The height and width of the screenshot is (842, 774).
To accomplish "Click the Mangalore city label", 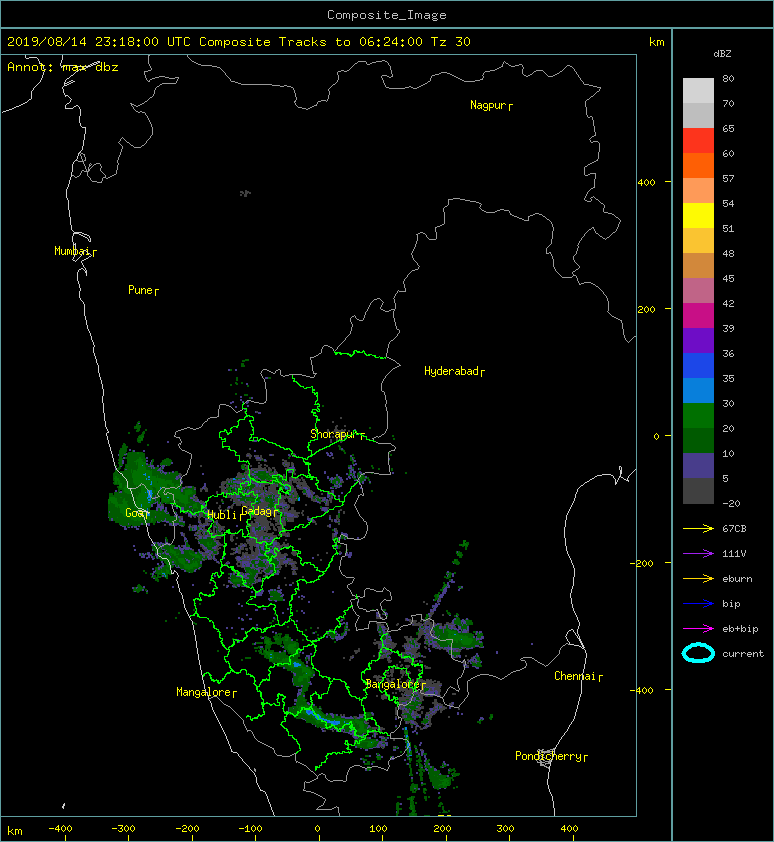I will [x=204, y=692].
